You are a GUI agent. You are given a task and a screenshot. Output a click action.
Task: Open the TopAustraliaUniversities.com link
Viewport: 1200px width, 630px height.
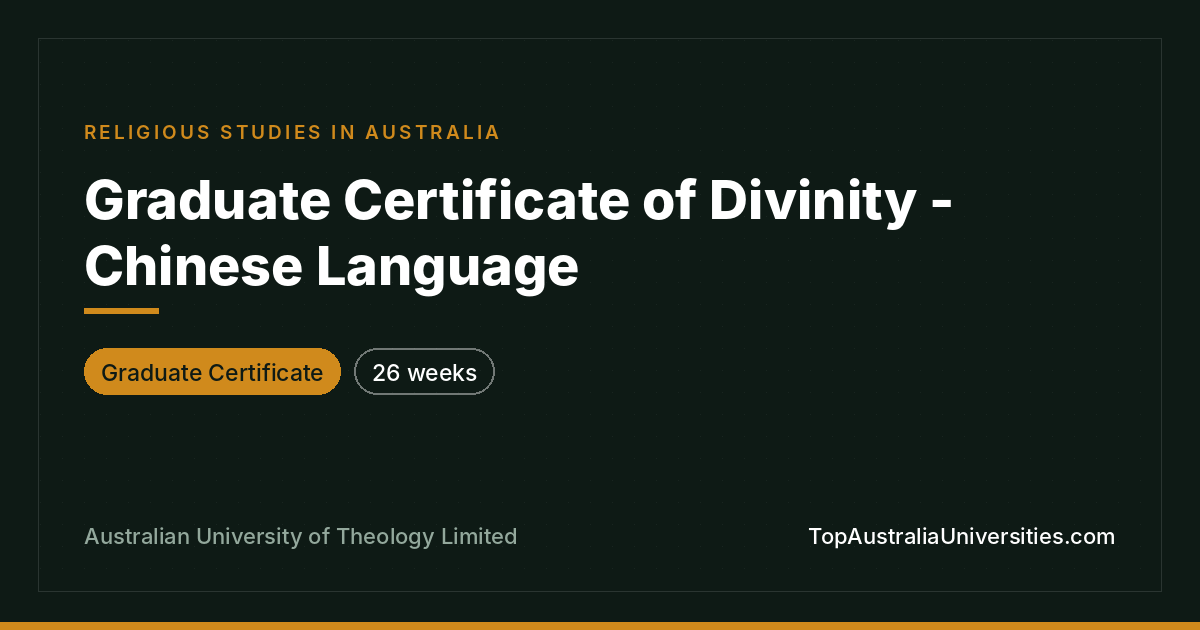(961, 536)
